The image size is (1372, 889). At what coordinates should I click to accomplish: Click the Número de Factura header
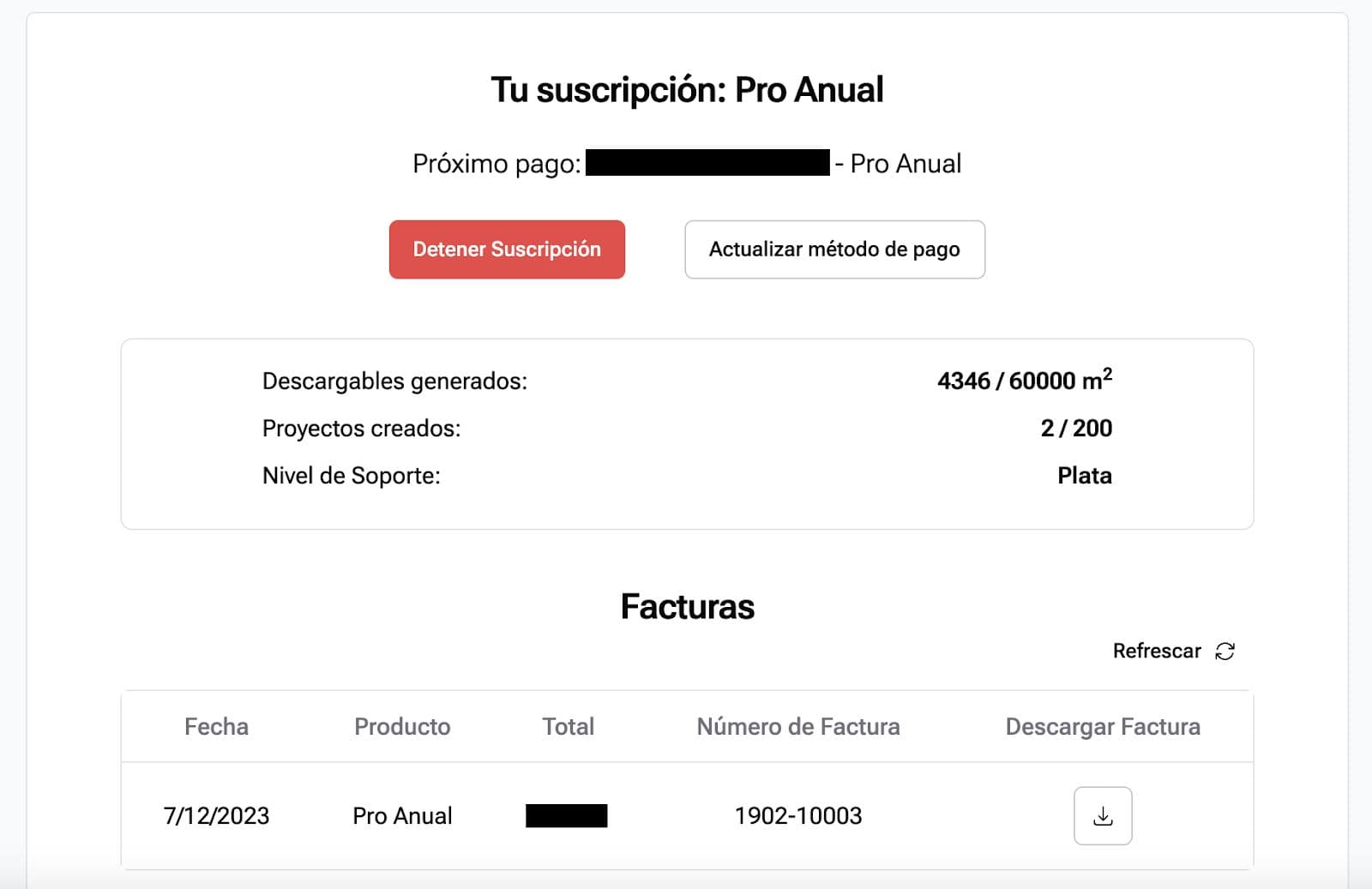click(x=797, y=727)
